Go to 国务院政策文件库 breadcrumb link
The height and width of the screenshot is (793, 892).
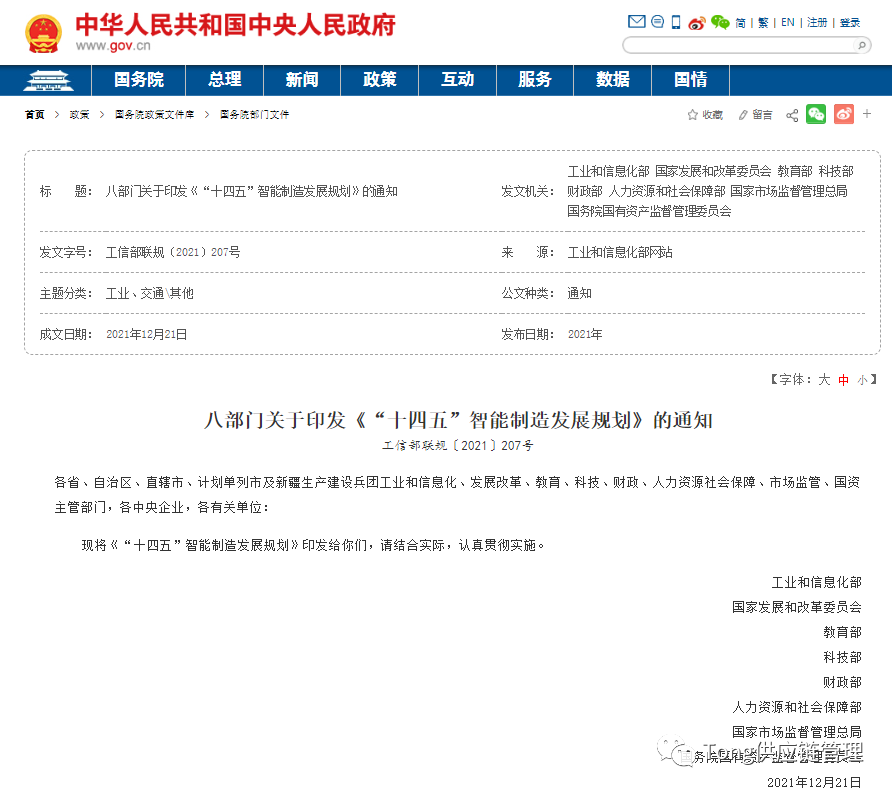(154, 115)
